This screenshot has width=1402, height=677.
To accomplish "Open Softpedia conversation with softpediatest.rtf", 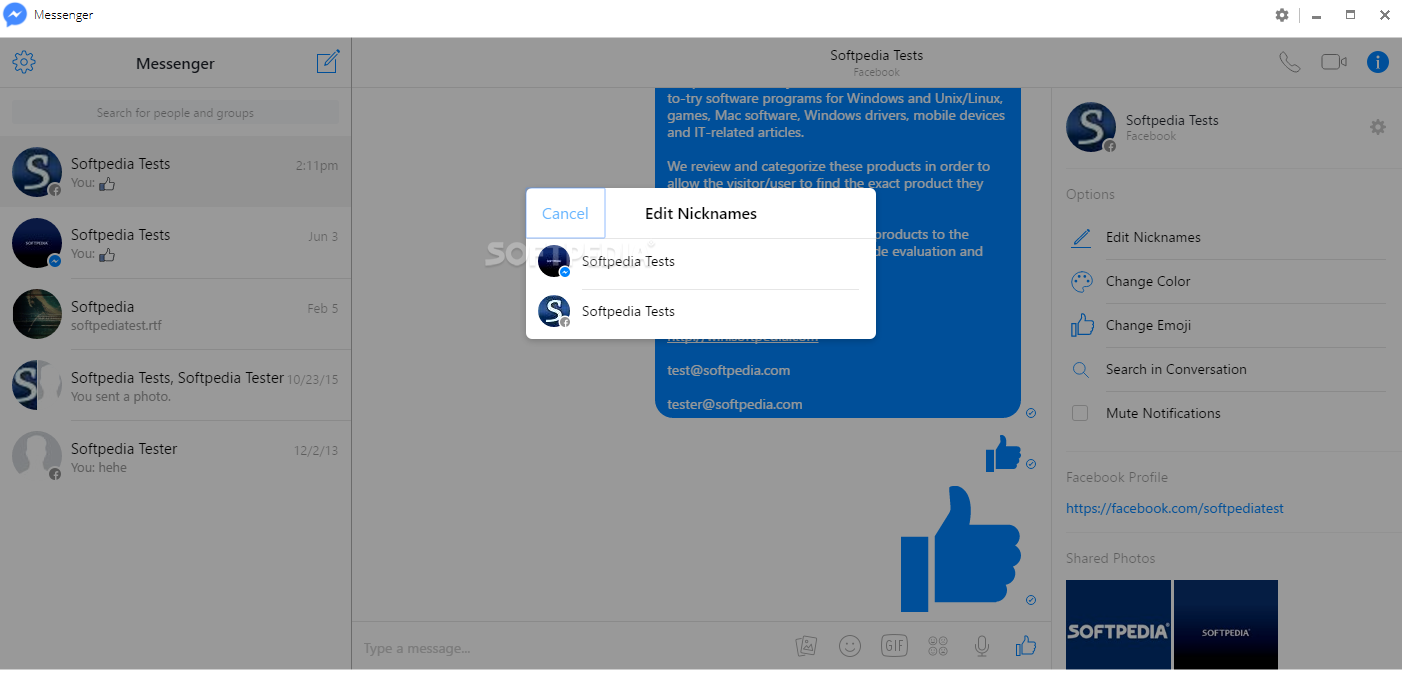I will [175, 314].
